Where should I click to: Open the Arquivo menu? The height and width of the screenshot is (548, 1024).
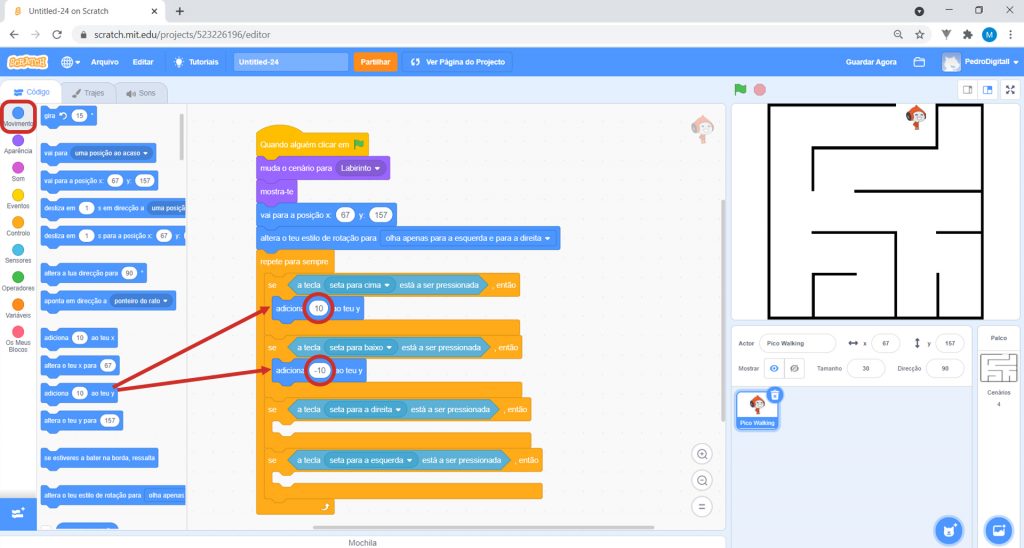[x=104, y=62]
